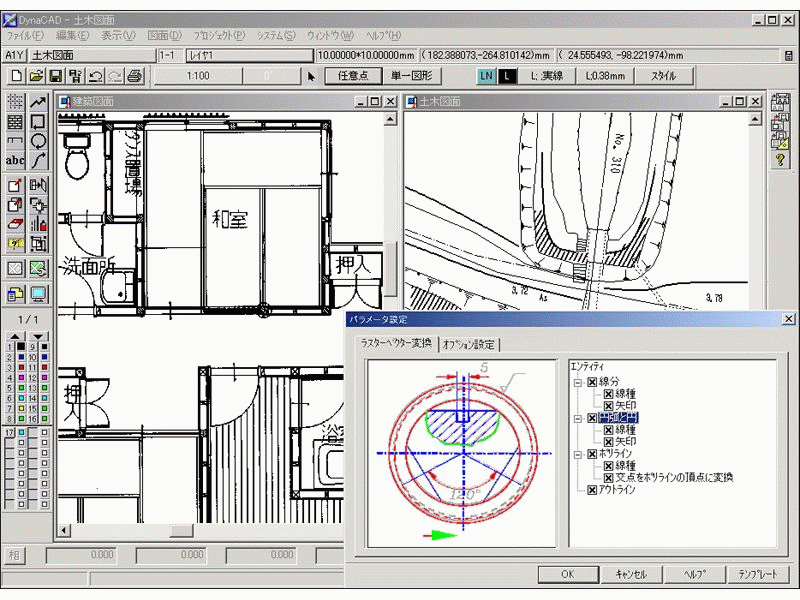The width and height of the screenshot is (800, 600).
Task: Switch to the オプション設定 tab
Action: (470, 344)
